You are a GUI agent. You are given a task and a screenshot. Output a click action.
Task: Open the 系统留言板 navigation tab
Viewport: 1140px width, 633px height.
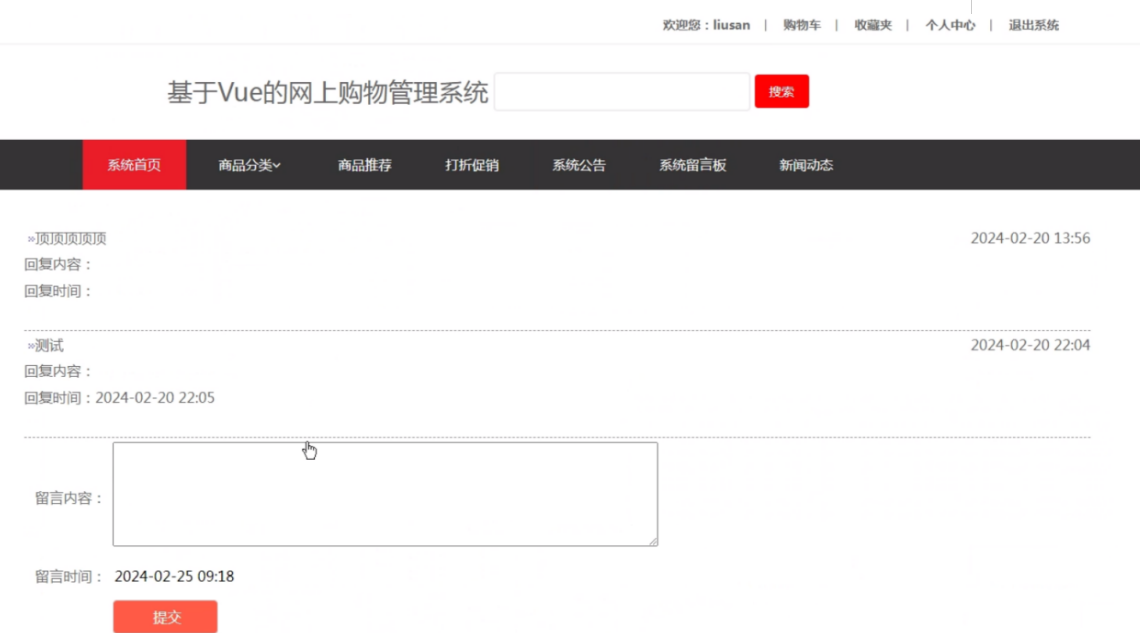tap(692, 165)
